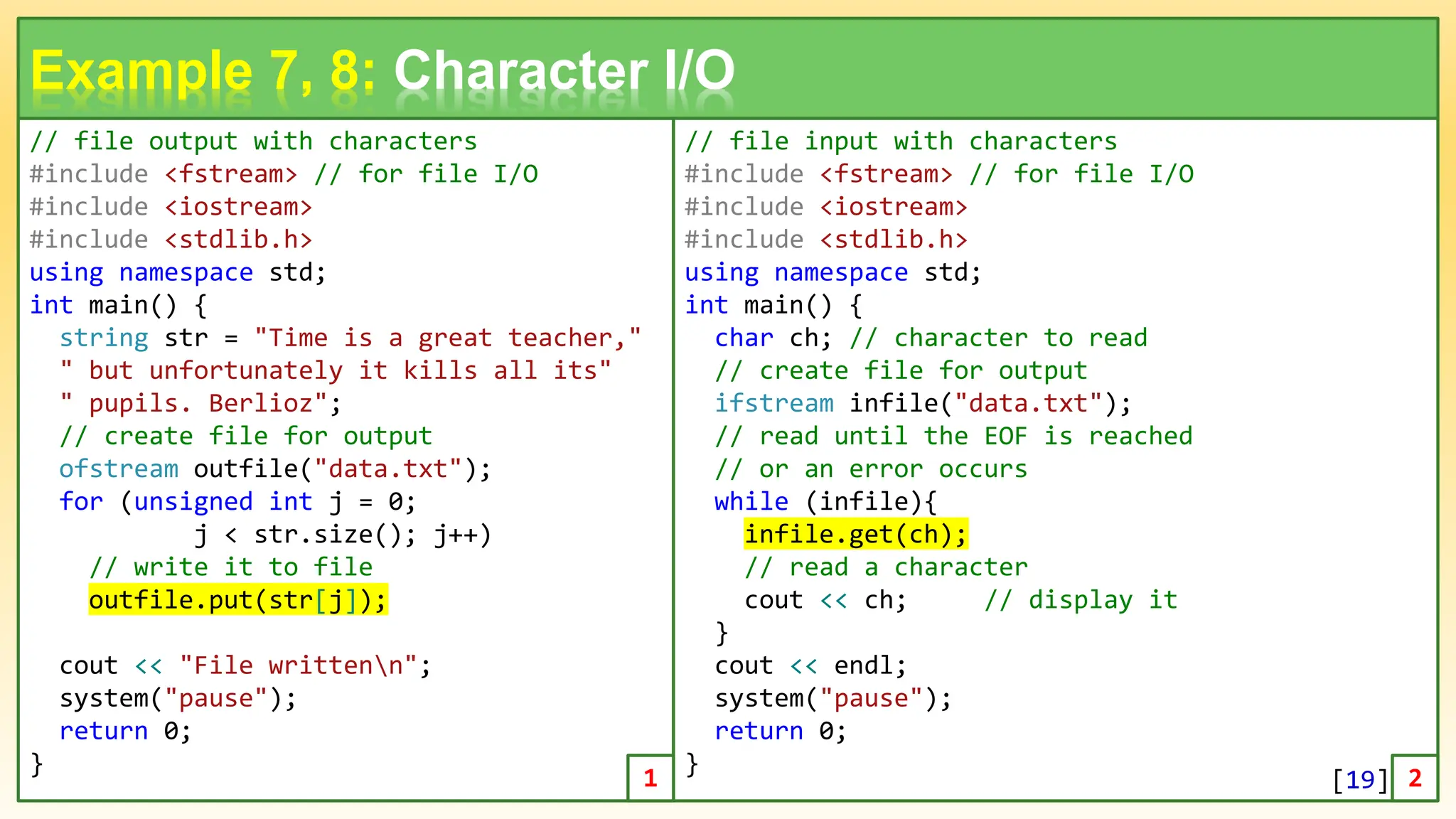Click the highlighted infile.get(ch) line
Screen dimensions: 1456x819
855,534
